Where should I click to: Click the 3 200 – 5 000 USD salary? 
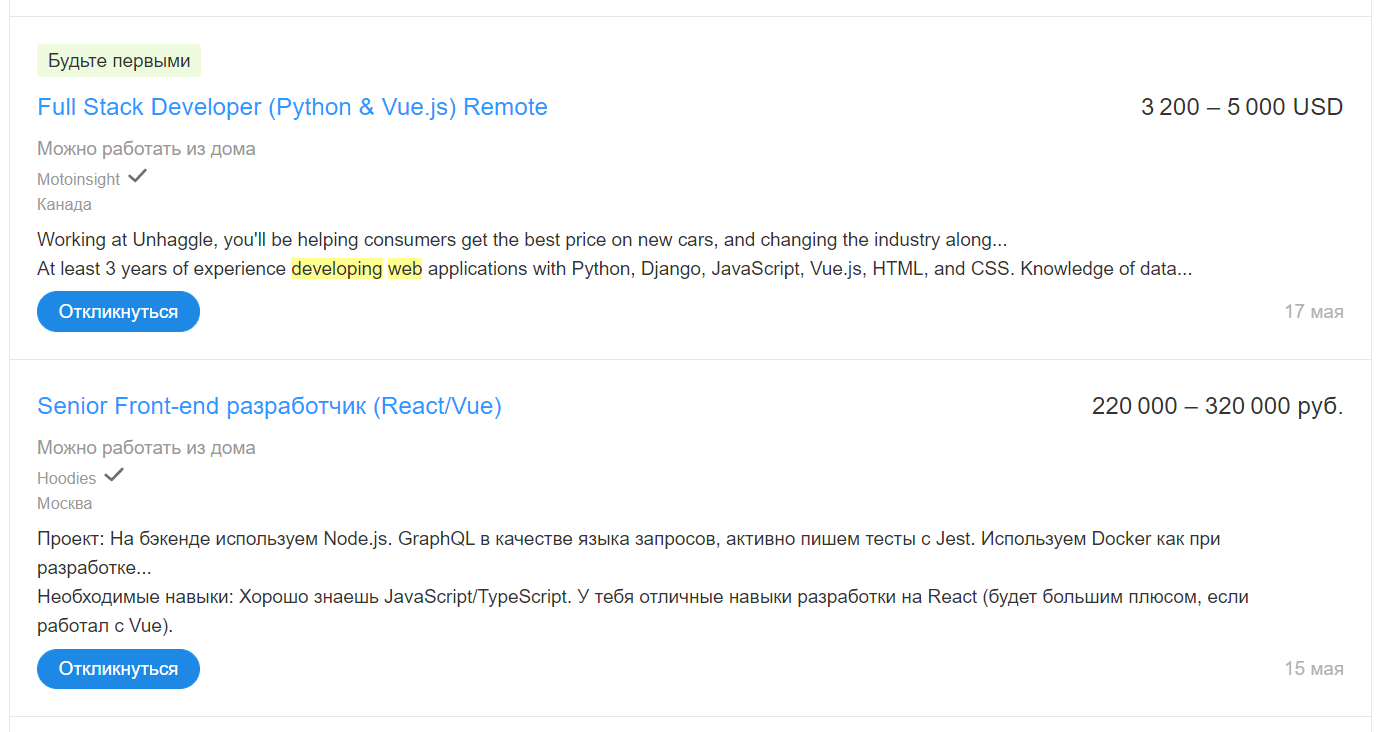[x=1241, y=107]
